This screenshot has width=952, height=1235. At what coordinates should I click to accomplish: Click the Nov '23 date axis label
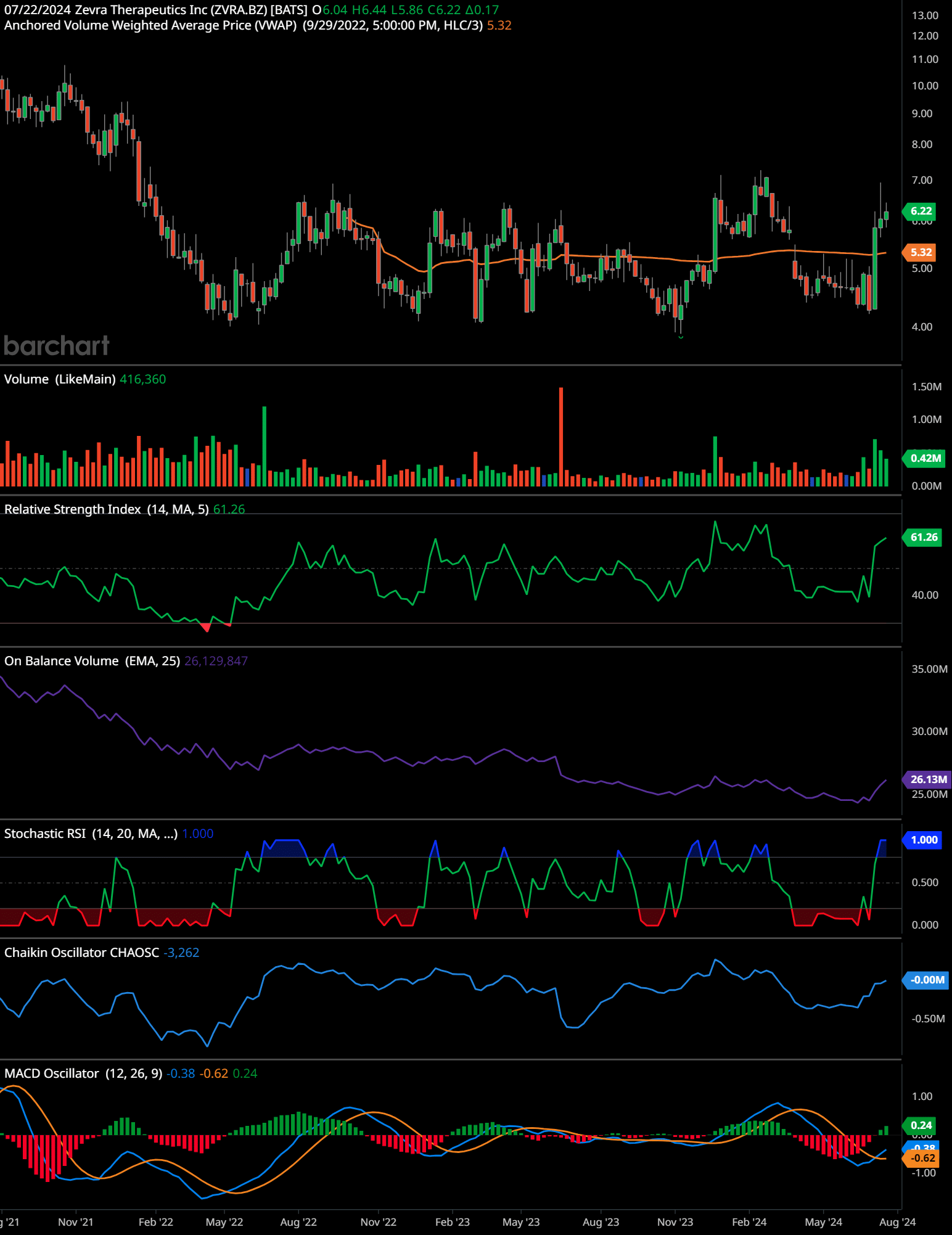click(x=675, y=1222)
